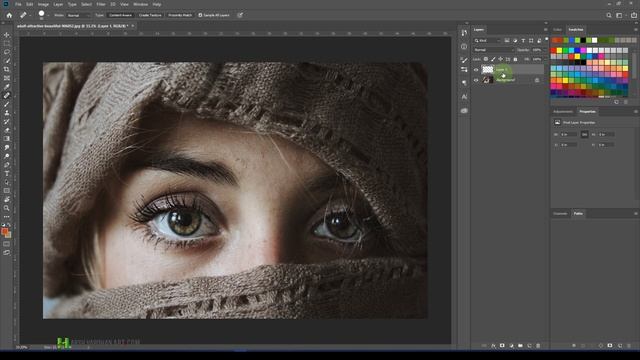Select the Eraser tool

[x=7, y=130]
